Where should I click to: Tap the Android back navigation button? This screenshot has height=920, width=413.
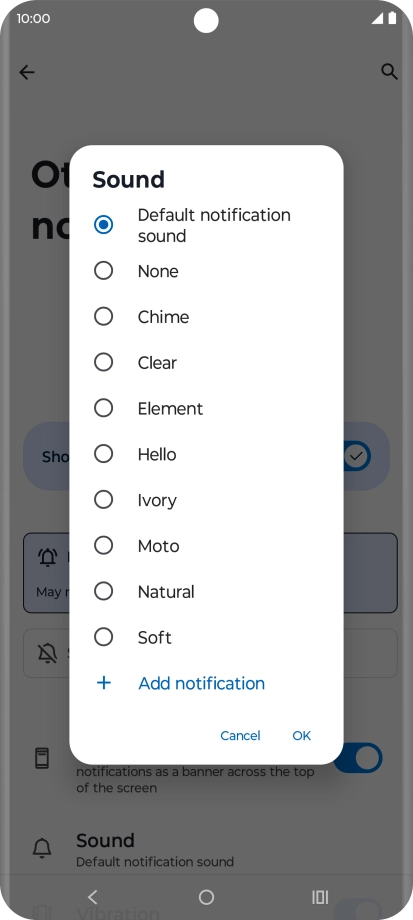[92, 897]
